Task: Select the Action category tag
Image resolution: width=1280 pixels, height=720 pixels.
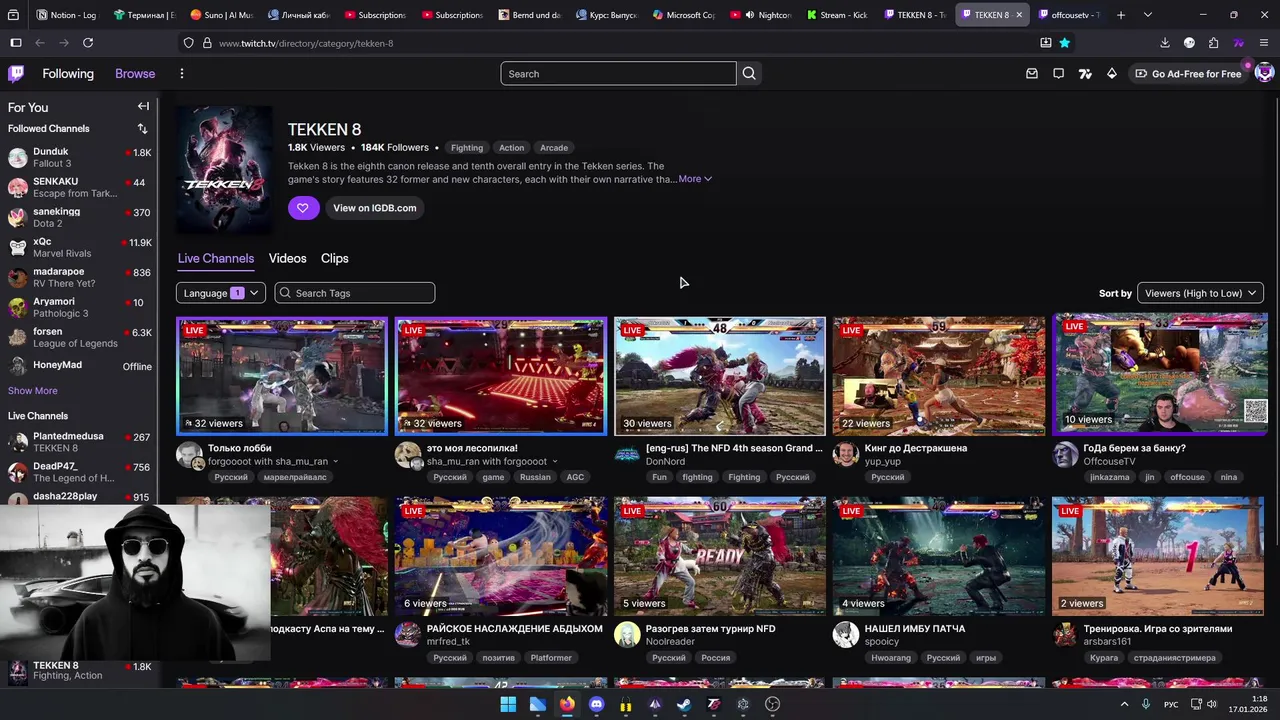Action: [511, 148]
